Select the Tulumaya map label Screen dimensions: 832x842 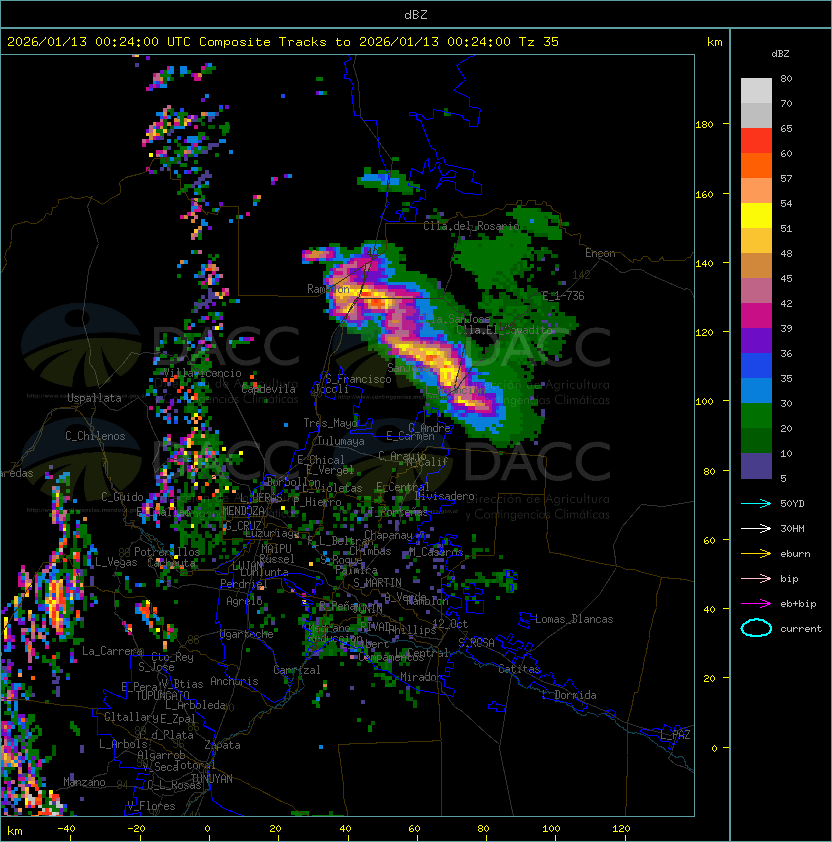click(341, 441)
